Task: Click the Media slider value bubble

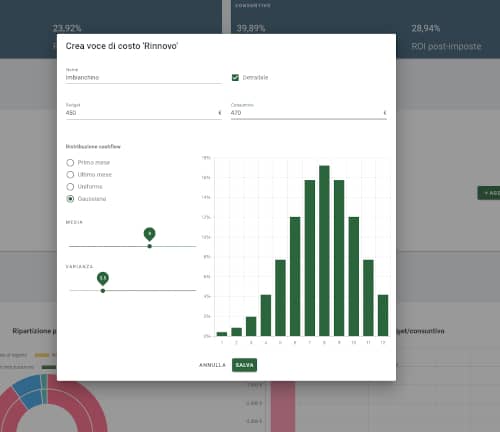Action: [x=150, y=234]
